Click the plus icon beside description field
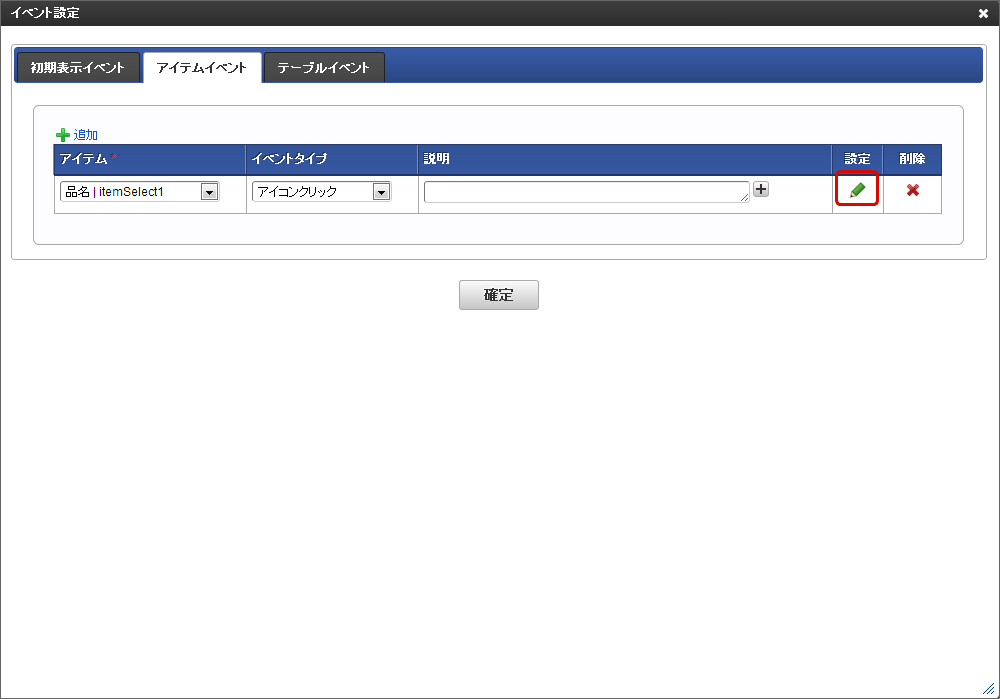The width and height of the screenshot is (1000, 699). pyautogui.click(x=761, y=189)
